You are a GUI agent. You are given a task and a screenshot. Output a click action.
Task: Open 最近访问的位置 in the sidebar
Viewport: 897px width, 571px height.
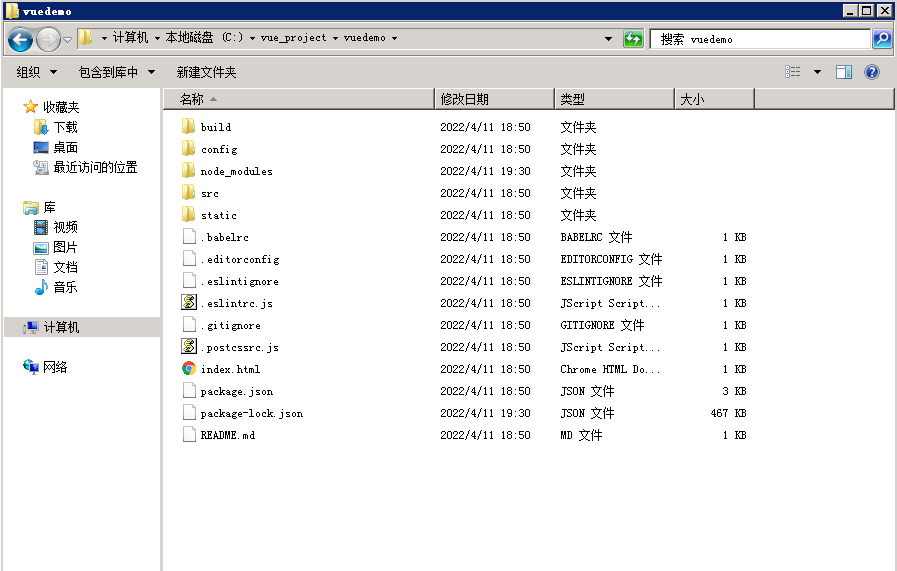coord(95,167)
